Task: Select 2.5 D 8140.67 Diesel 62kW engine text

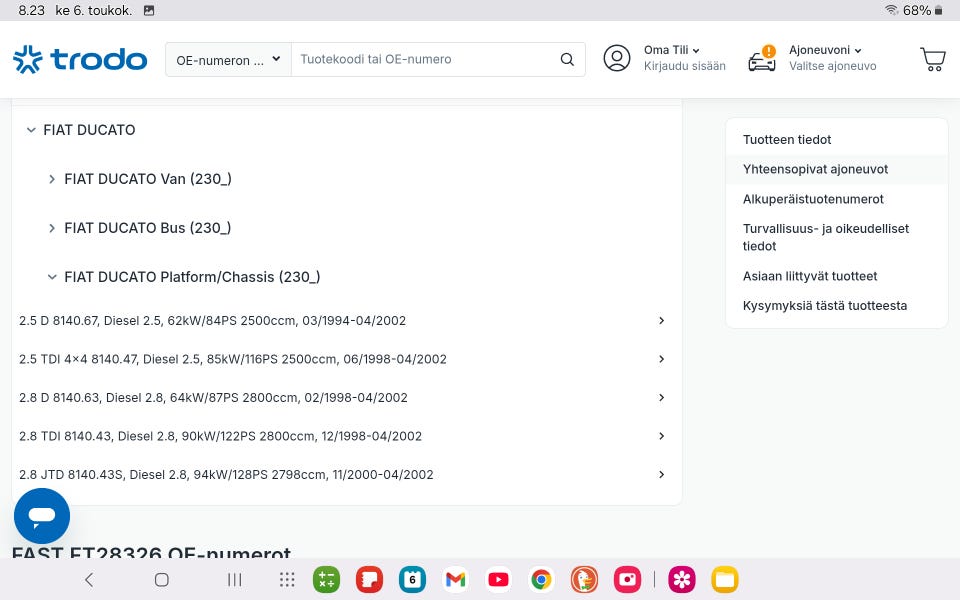Action: [212, 320]
